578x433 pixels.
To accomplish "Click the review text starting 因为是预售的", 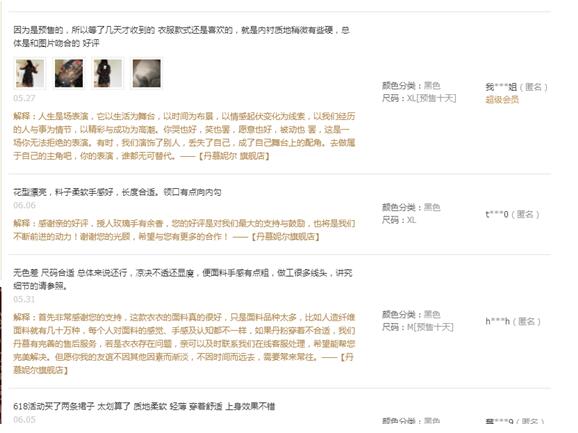I will [181, 36].
